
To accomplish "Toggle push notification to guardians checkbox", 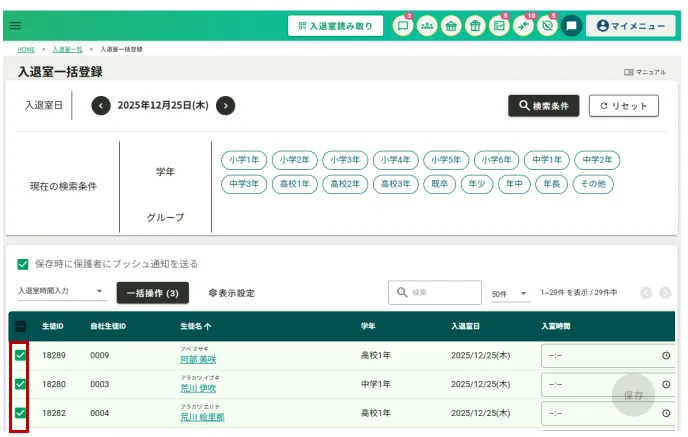I will tap(22, 264).
